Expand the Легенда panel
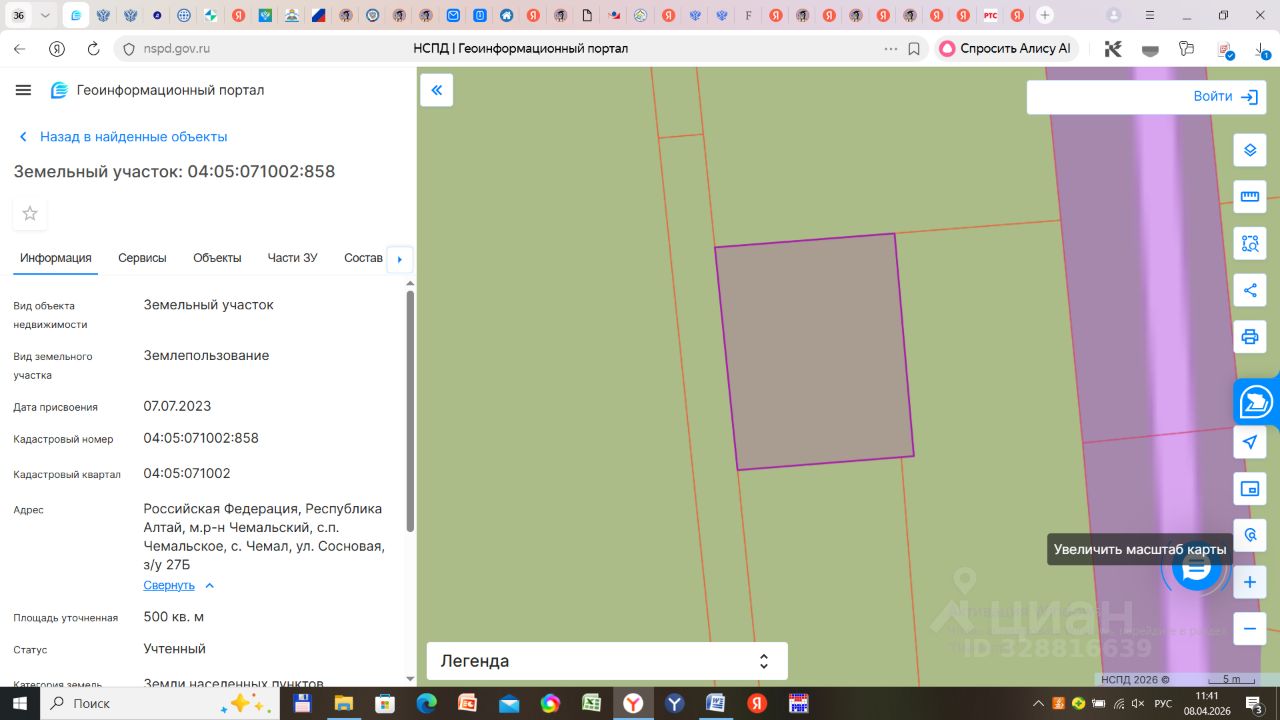 point(607,661)
